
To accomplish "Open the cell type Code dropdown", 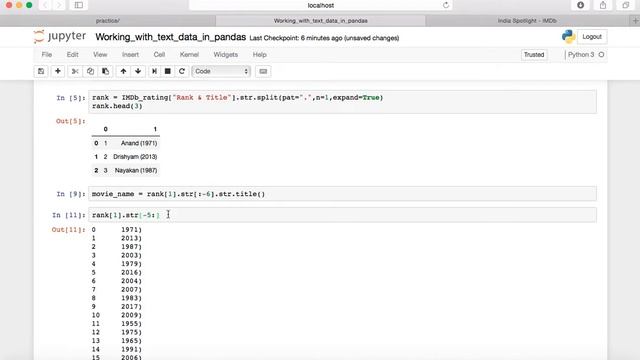I will coord(221,71).
